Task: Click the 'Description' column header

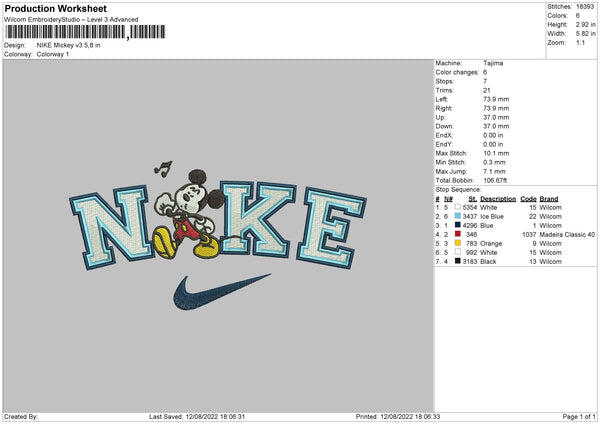Action: [x=498, y=199]
